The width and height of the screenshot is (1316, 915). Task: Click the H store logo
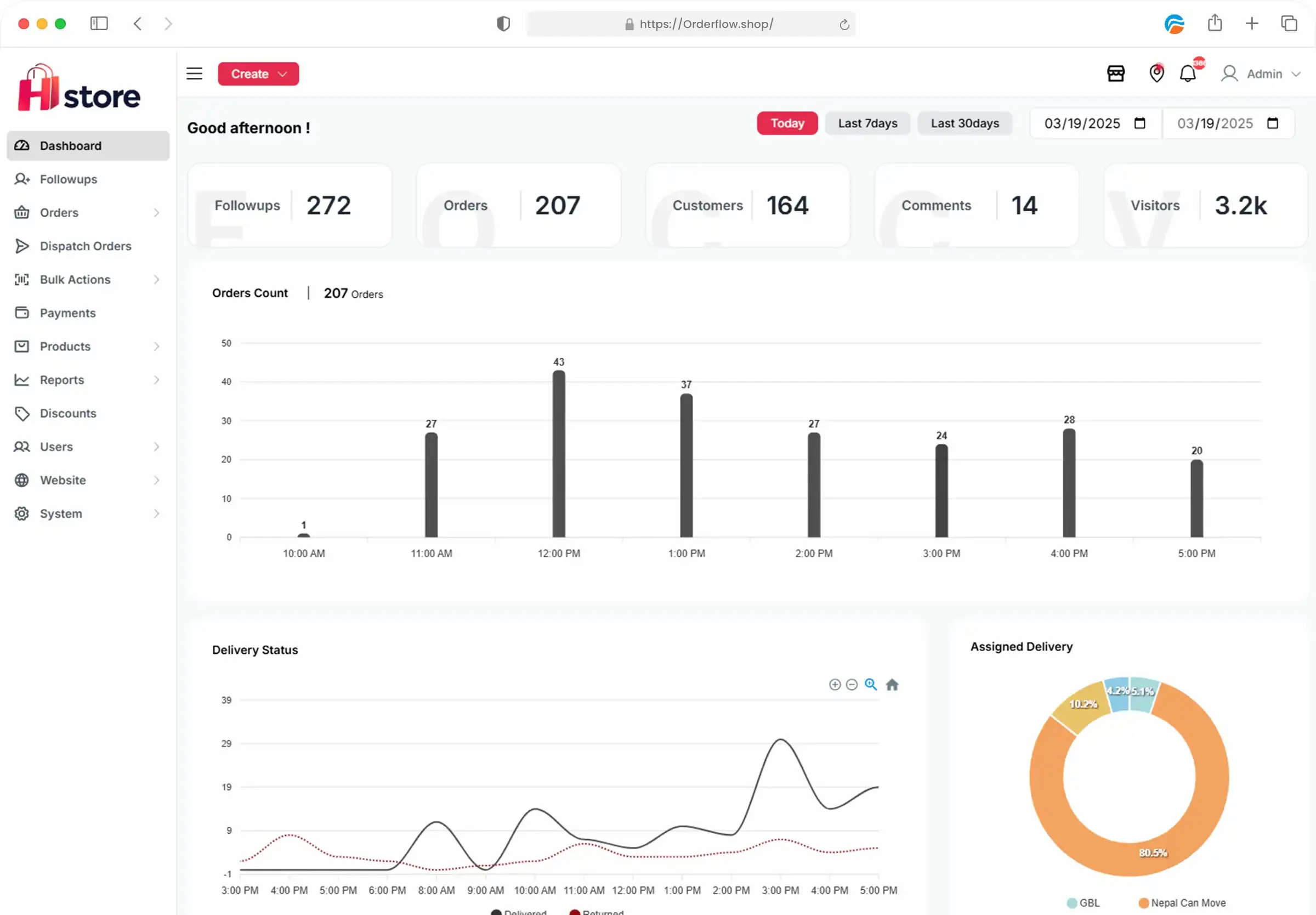[79, 88]
